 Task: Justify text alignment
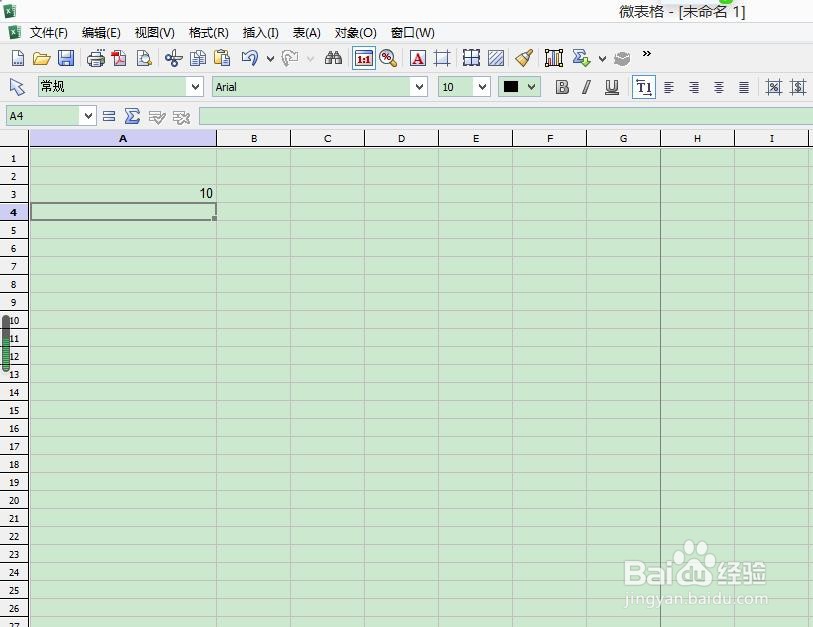point(744,87)
